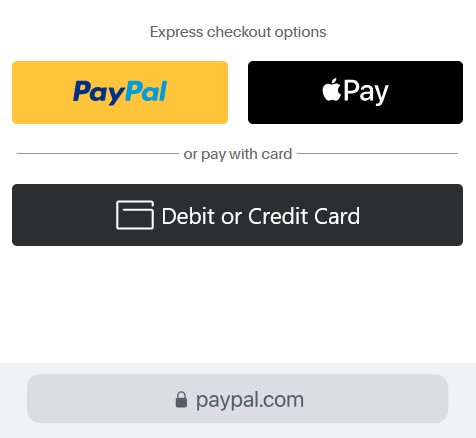Click the paypal.com URL text
This screenshot has height=438, width=476.
point(250,400)
